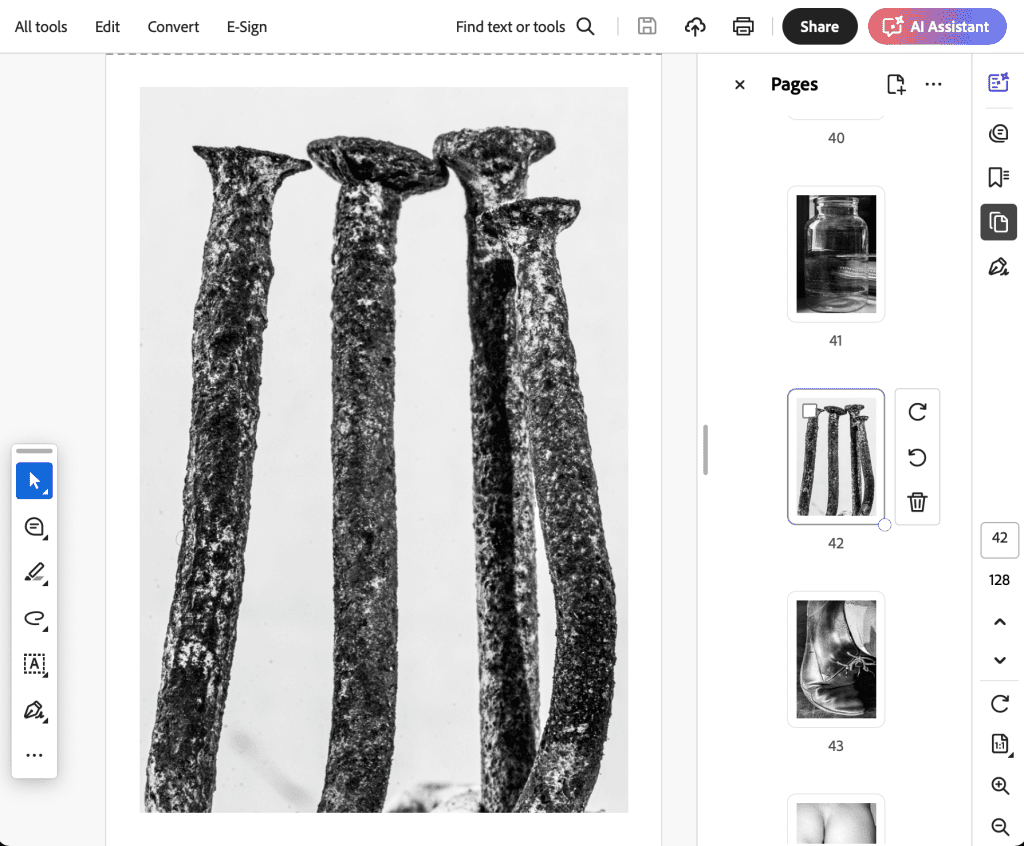
Task: Choose the freehand Draw tool
Action: [x=34, y=618]
